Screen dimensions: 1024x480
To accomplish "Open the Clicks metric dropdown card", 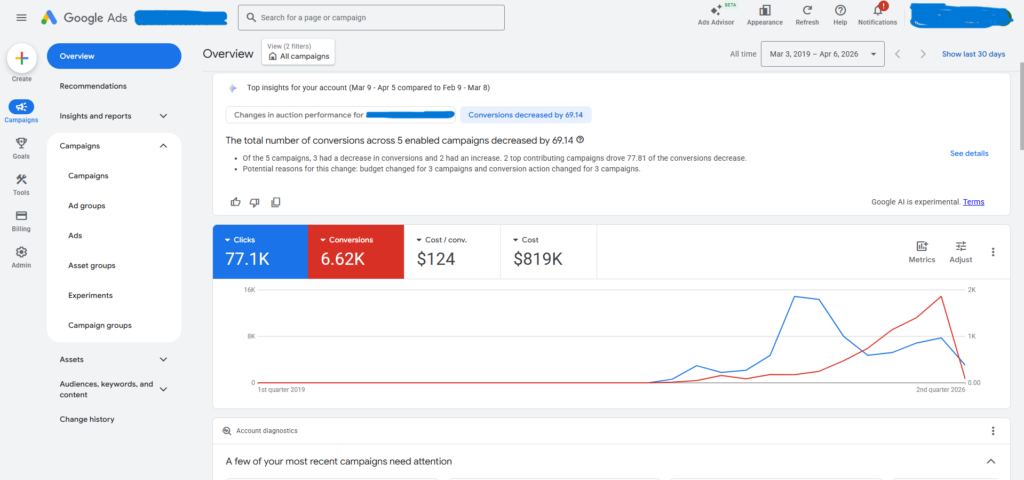I will coord(258,250).
